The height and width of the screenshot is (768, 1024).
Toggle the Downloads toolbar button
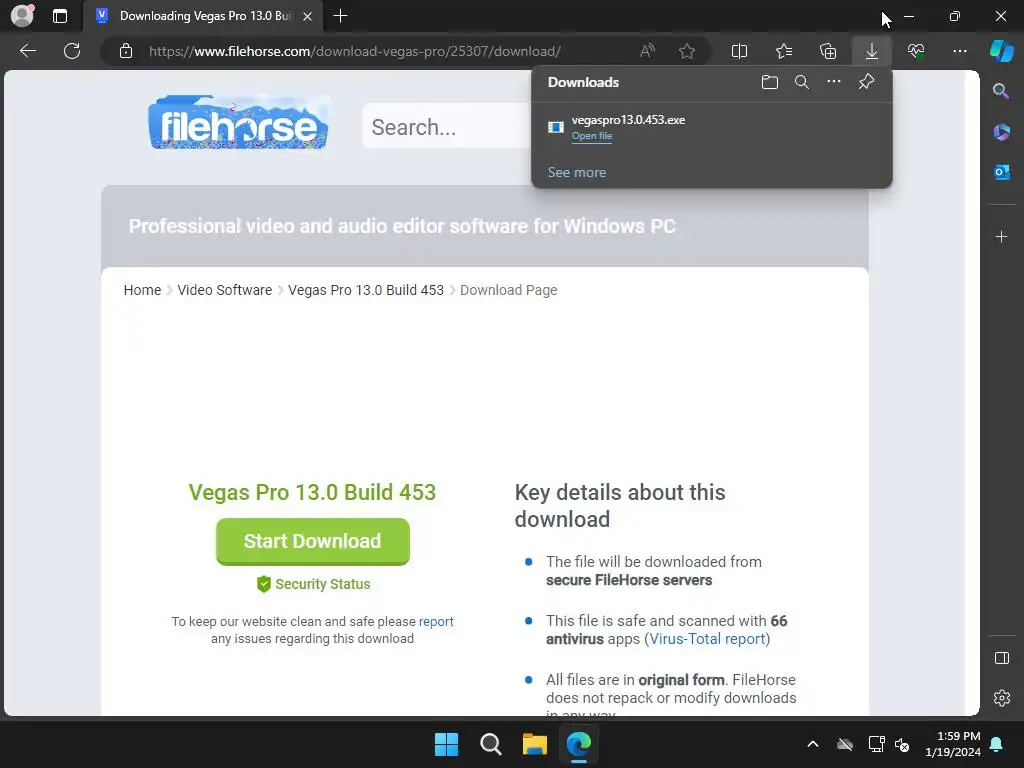tap(872, 51)
